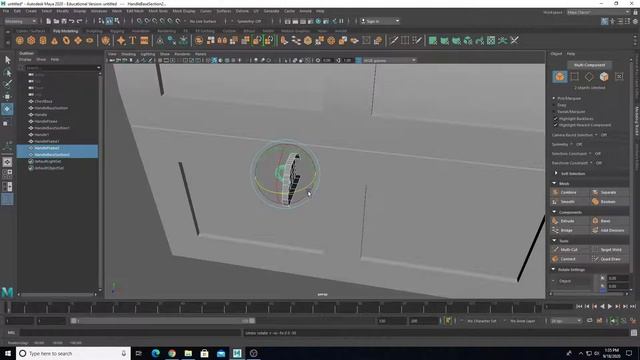
Task: Select Vertex selection mode in Modeling Toolkit
Action: [x=575, y=76]
